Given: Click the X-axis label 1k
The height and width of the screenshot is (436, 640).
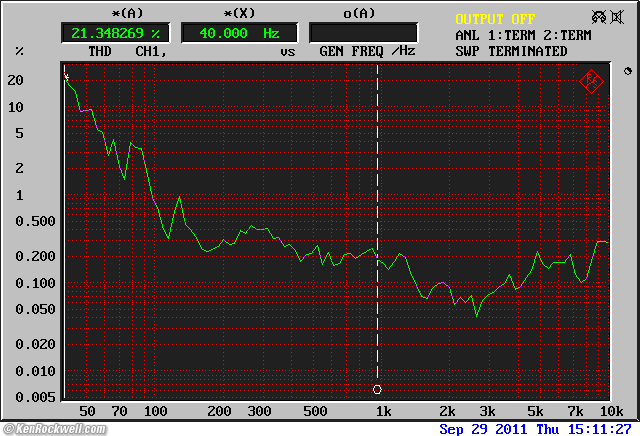Looking at the screenshot, I should coord(383,411).
